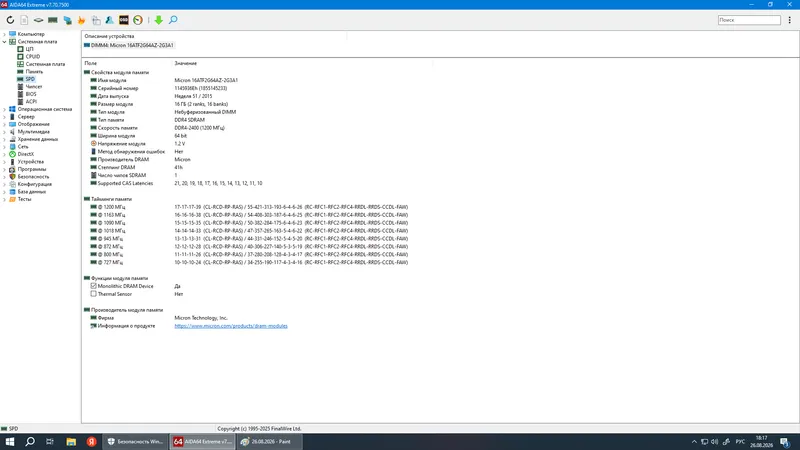Select Чипсет in the tree
The width and height of the screenshot is (800, 450).
[x=34, y=87]
